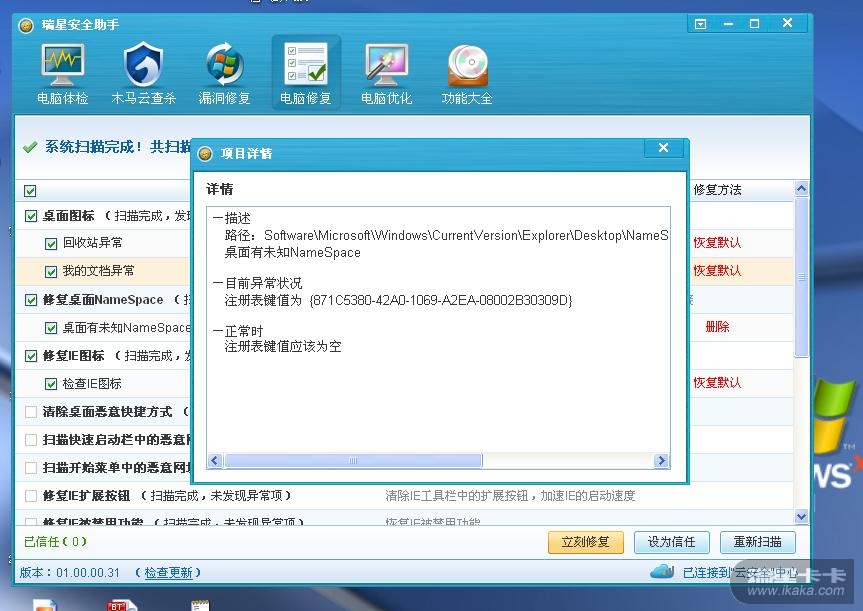Click the details box left scroll arrow

215,461
